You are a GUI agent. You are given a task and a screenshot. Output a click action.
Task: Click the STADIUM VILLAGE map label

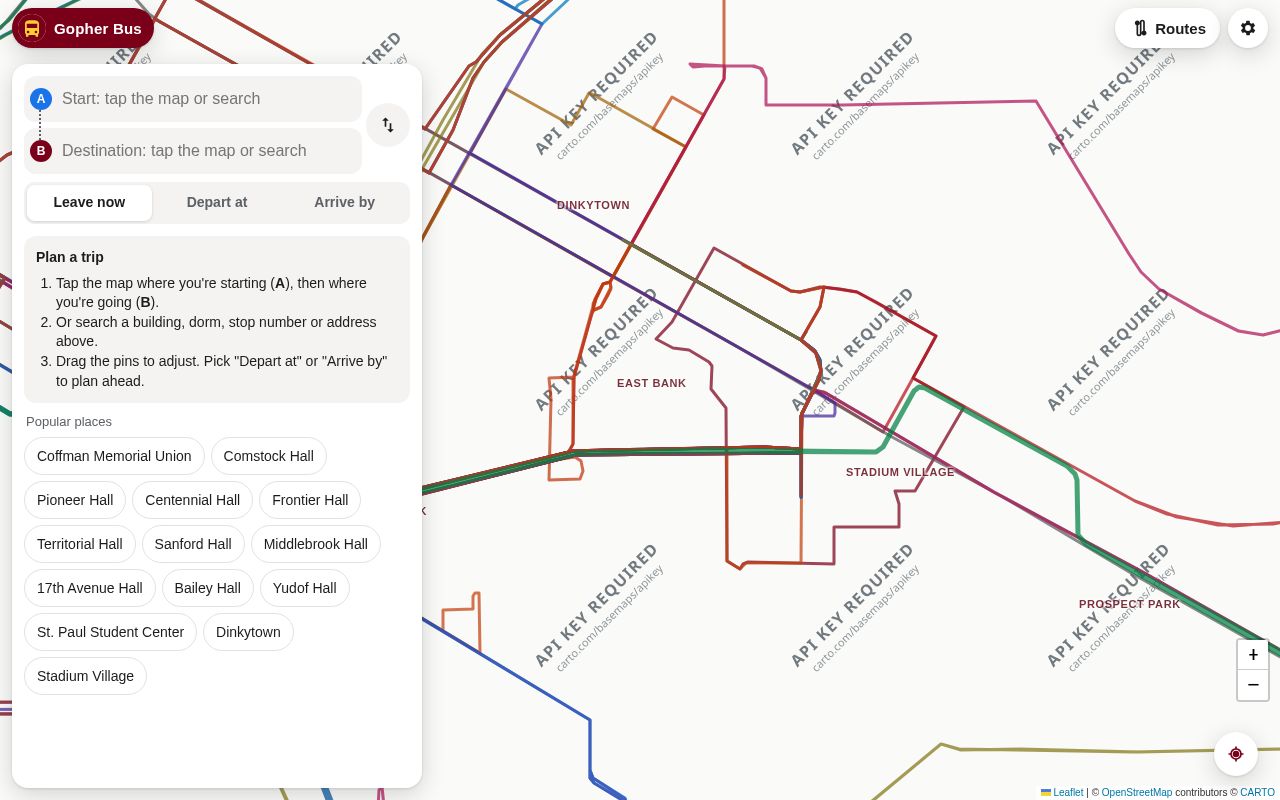[x=900, y=472]
